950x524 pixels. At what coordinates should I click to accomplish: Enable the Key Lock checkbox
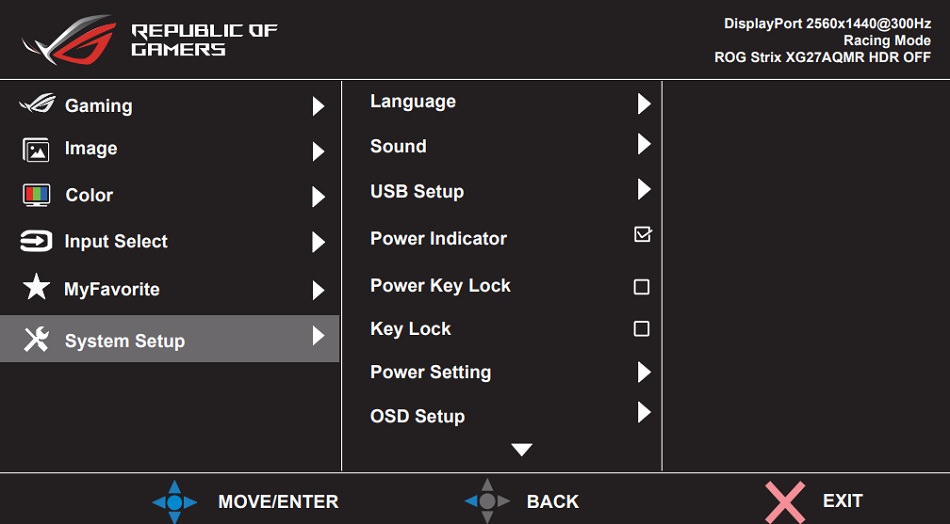click(642, 329)
